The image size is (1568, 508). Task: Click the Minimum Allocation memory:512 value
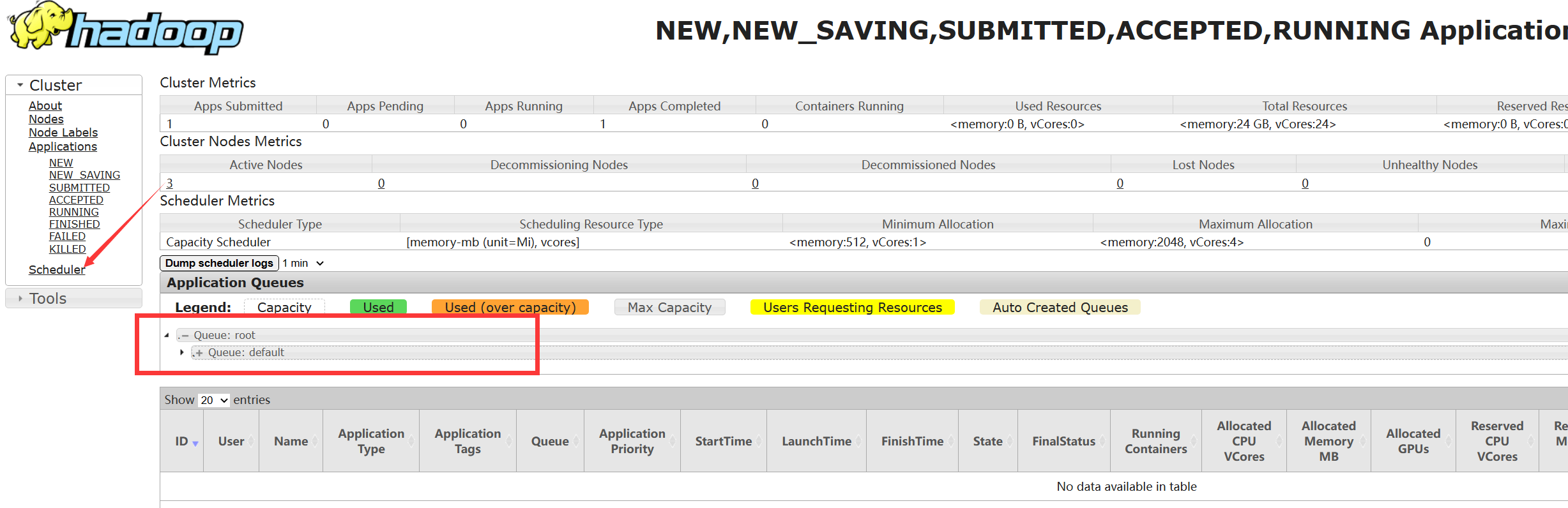point(858,242)
